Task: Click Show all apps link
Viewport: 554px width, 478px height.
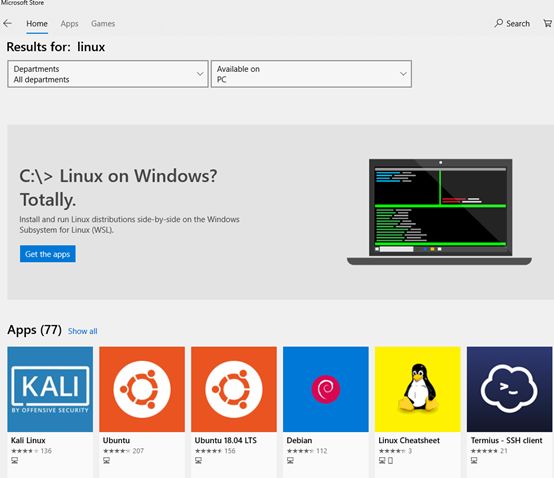Action: [83, 331]
